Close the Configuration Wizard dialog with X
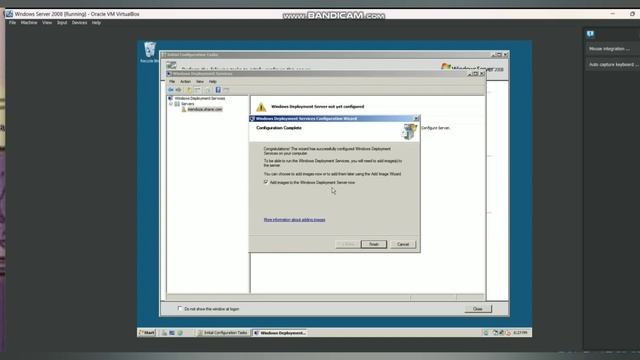 point(416,118)
